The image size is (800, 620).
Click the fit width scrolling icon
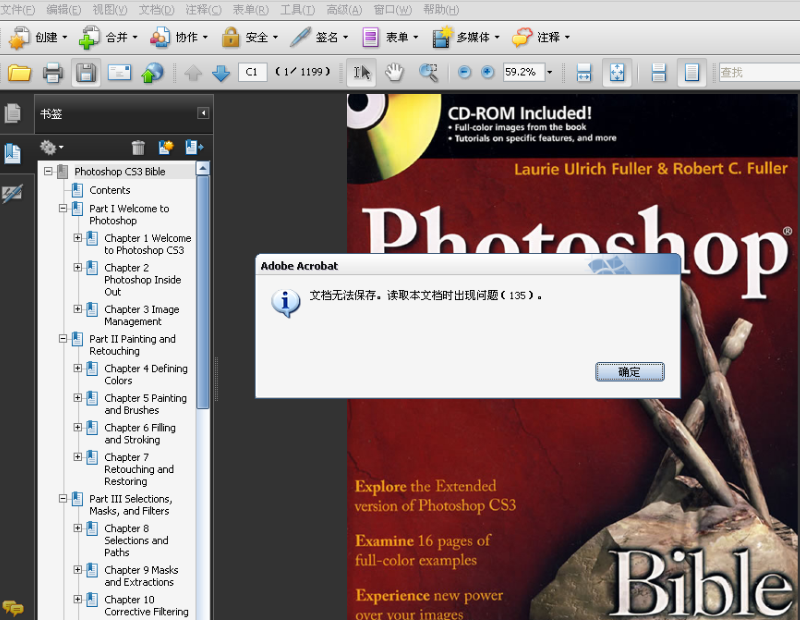click(584, 72)
